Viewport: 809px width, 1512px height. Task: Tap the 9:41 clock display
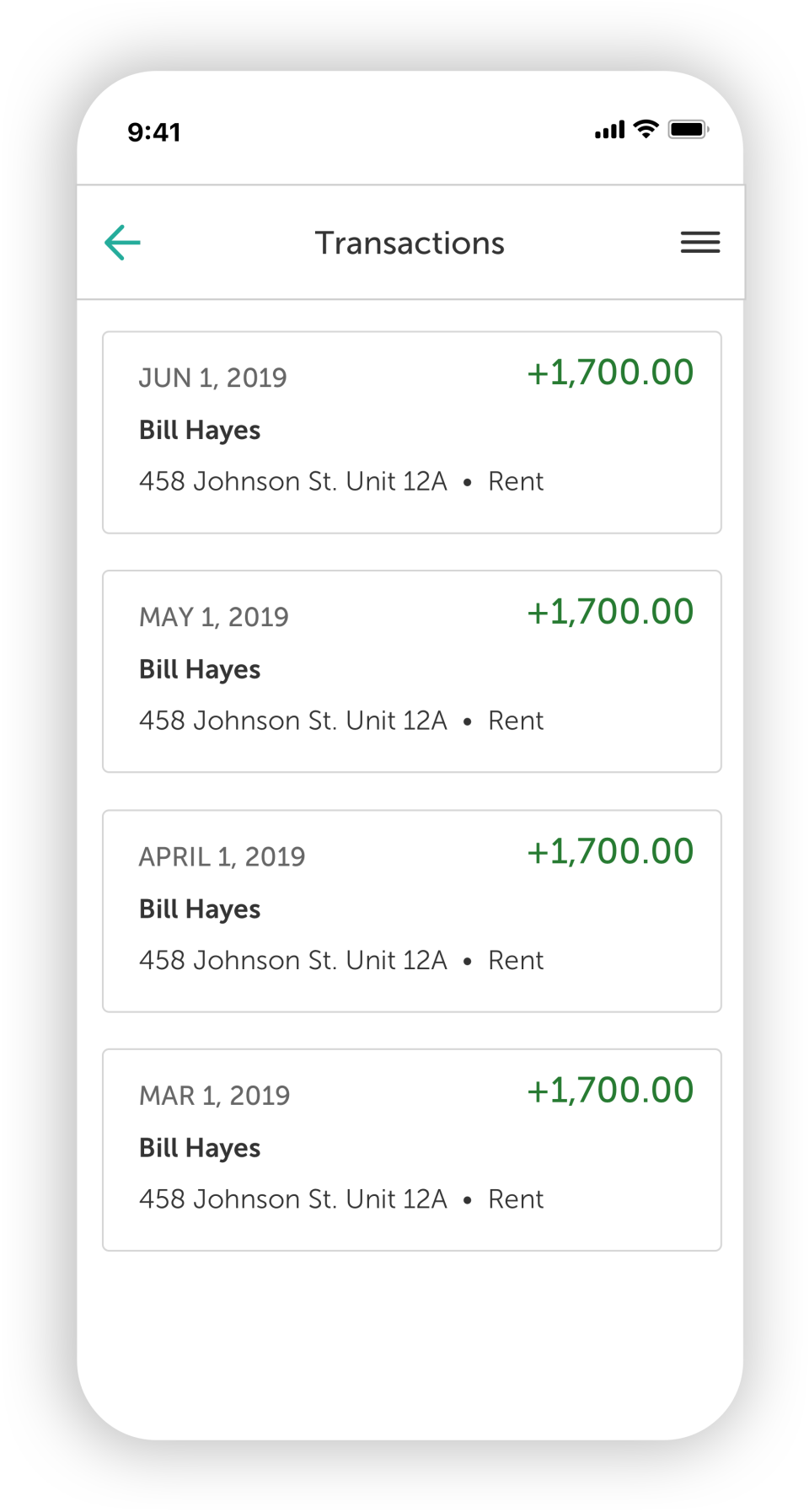154,132
